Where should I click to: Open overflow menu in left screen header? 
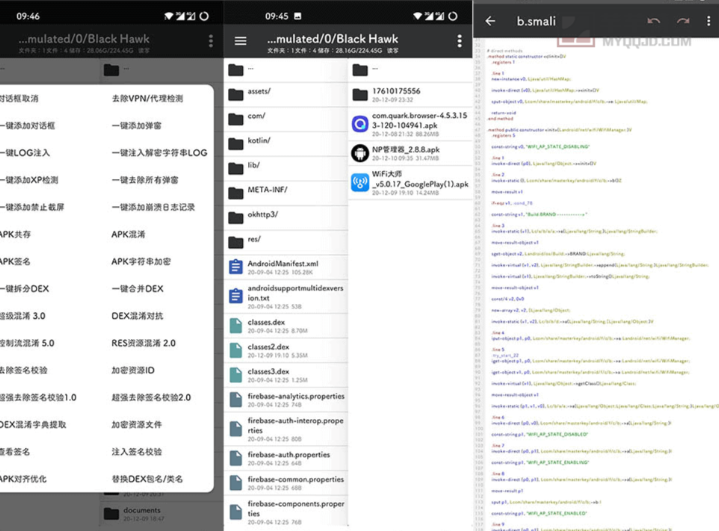click(x=211, y=41)
